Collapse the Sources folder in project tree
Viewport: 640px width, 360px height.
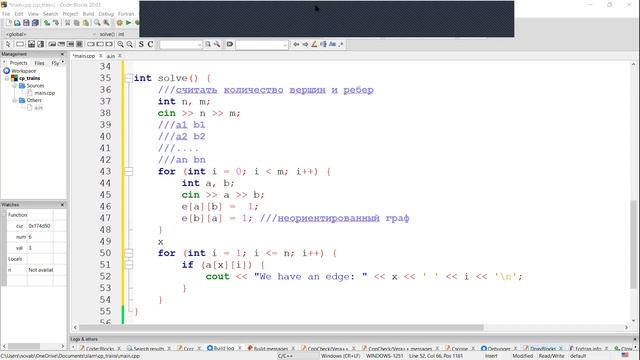14,86
